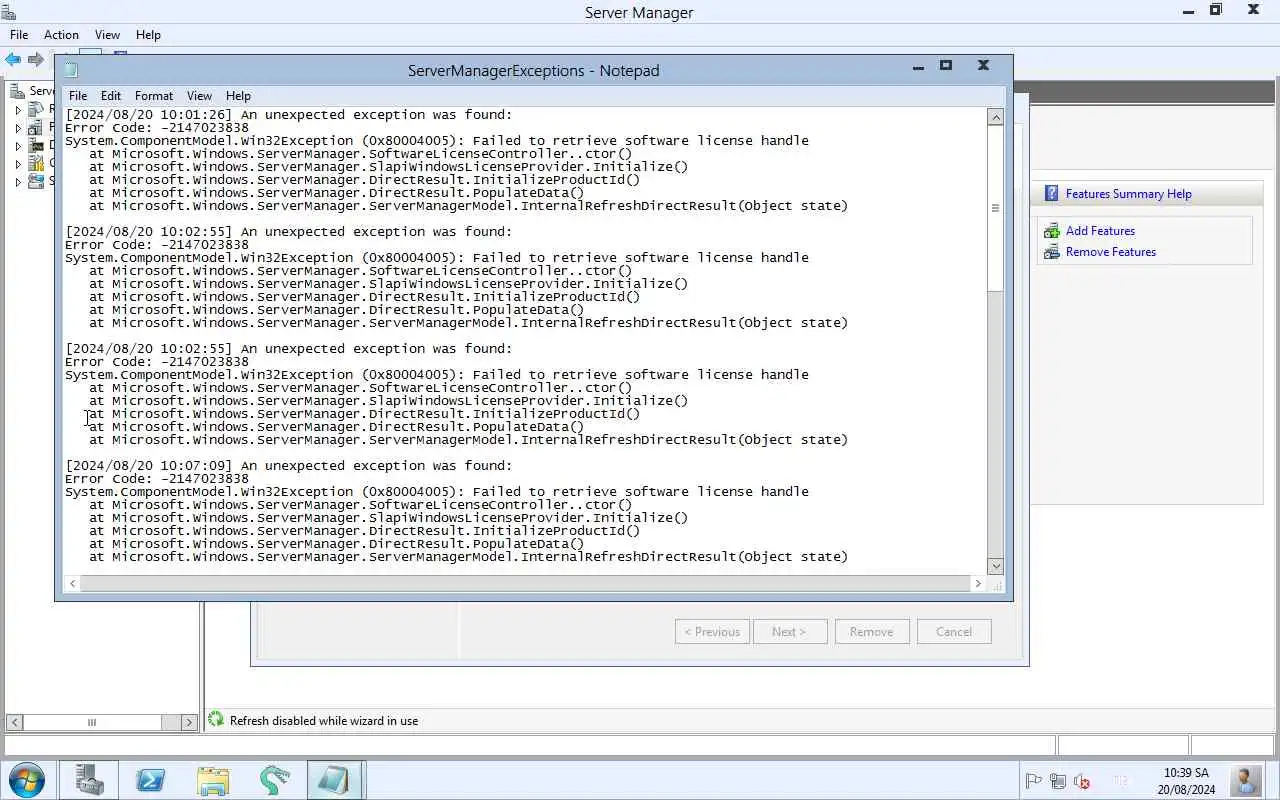Click the fourth tree node icon starting with C
The width and height of the screenshot is (1280, 800).
coord(36,163)
